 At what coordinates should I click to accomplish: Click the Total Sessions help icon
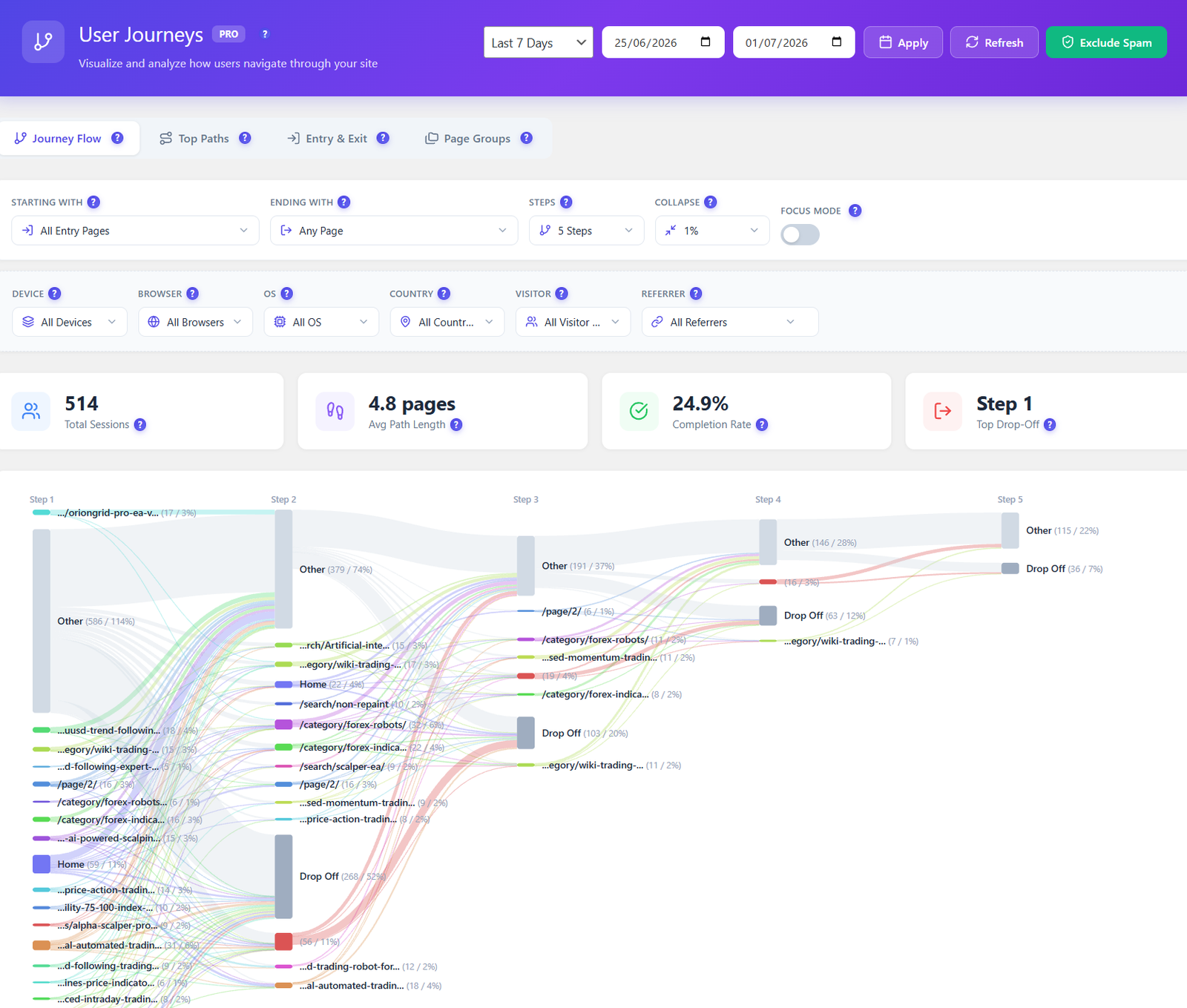[140, 425]
